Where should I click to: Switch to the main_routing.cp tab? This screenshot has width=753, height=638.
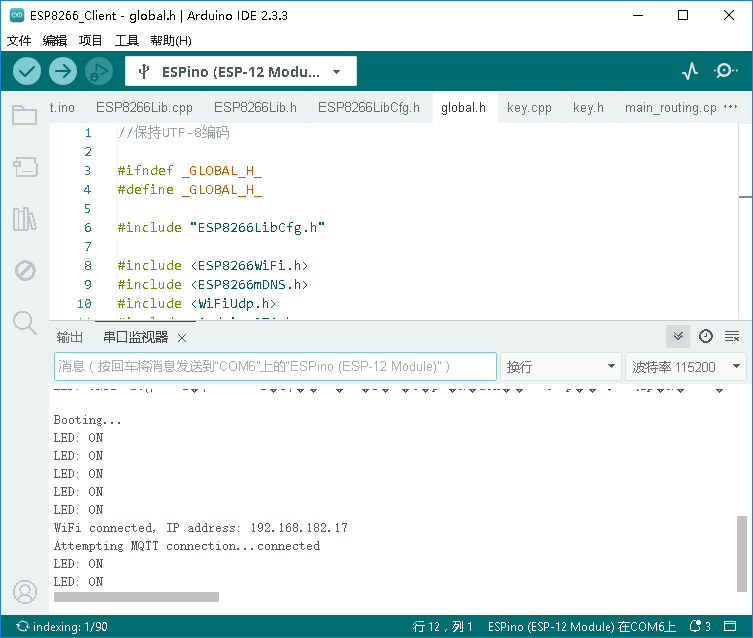click(x=670, y=108)
